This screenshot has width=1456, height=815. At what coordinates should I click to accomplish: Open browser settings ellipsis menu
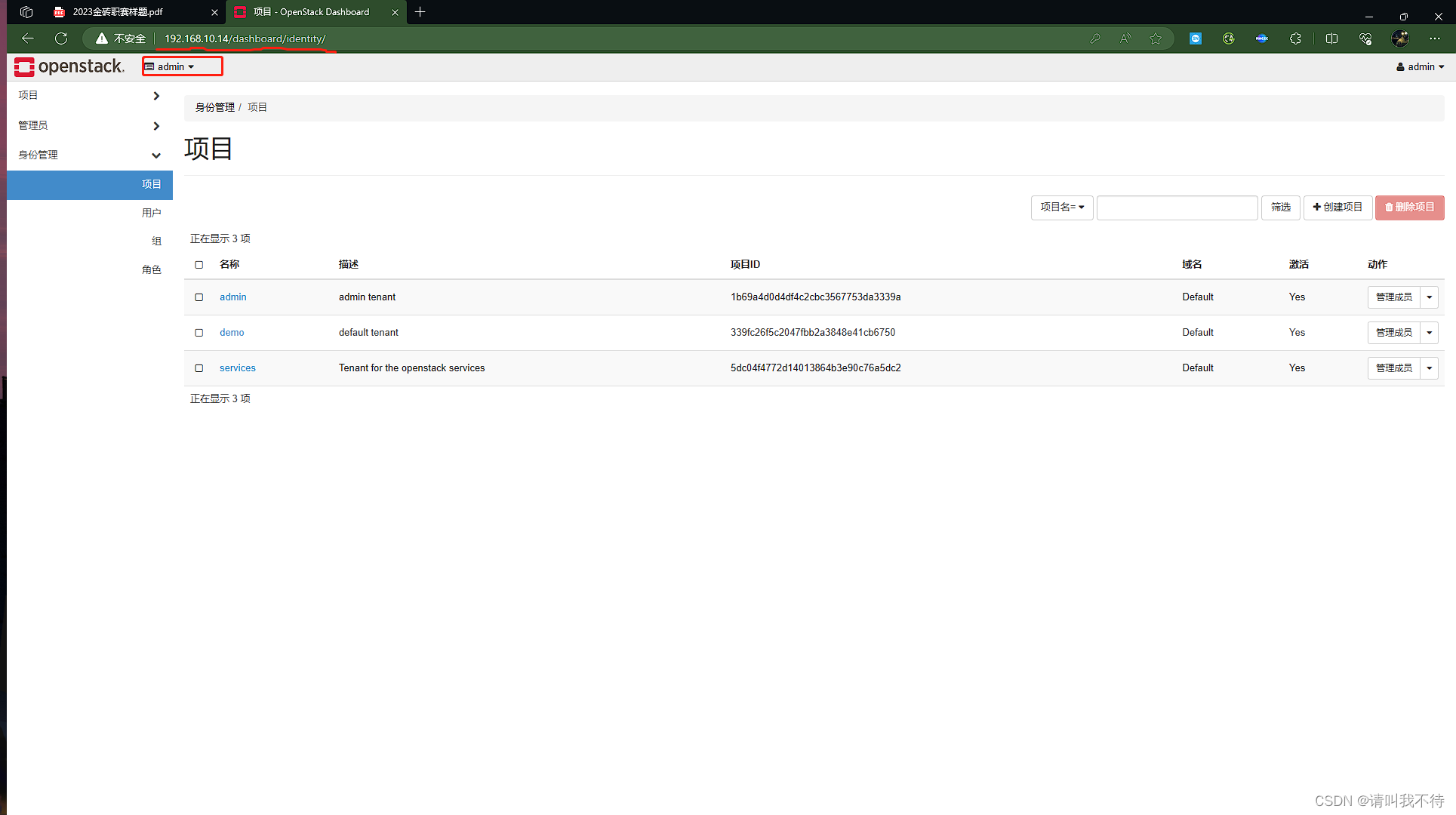[x=1434, y=38]
